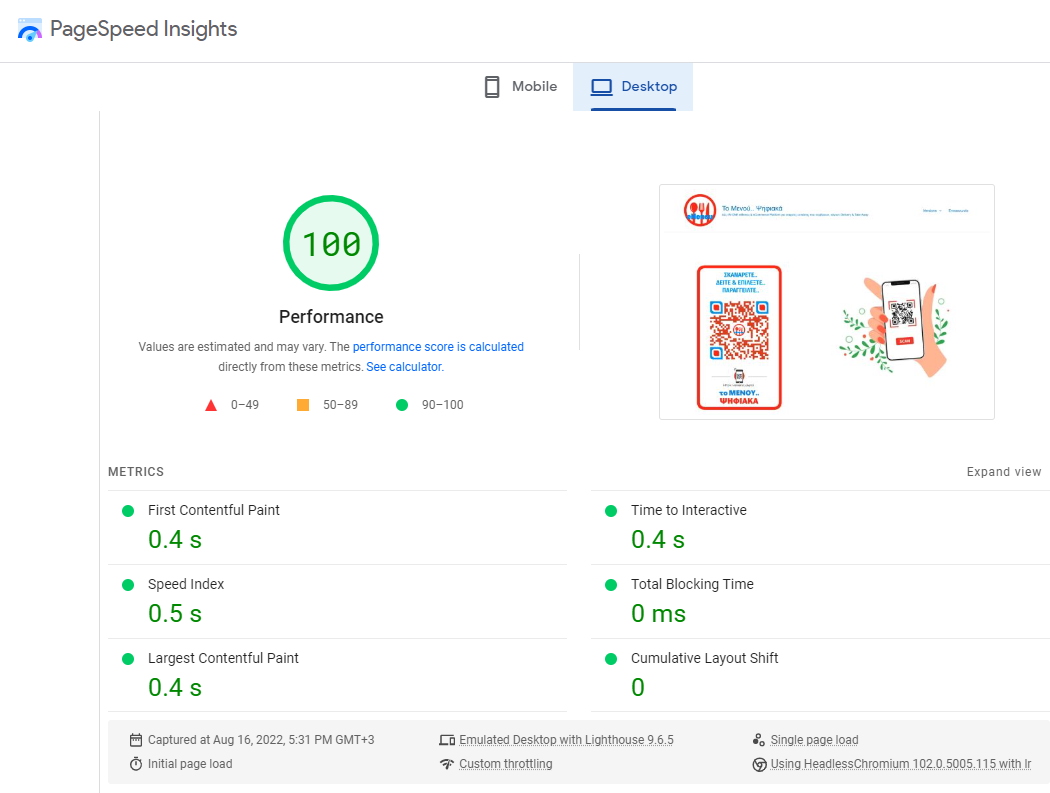Click the icon beside Single page load
The image size is (1050, 793).
759,740
